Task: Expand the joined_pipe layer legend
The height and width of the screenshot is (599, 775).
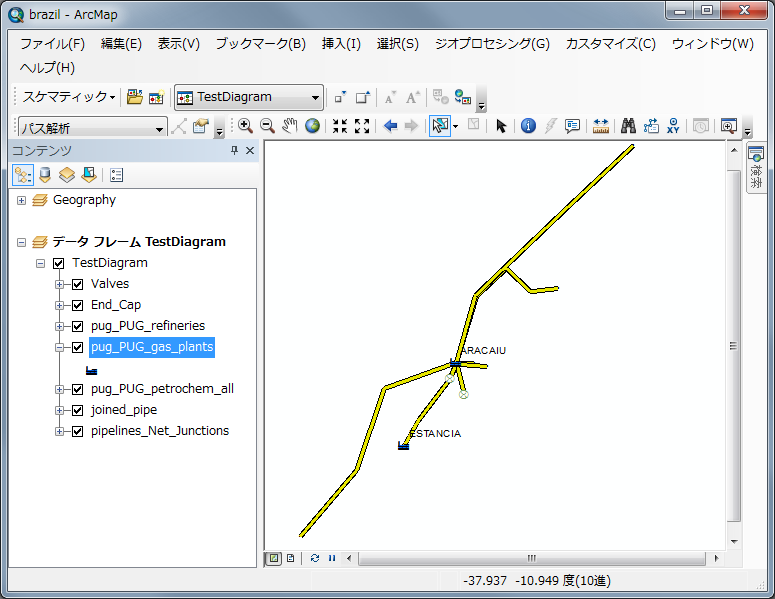Action: (59, 410)
